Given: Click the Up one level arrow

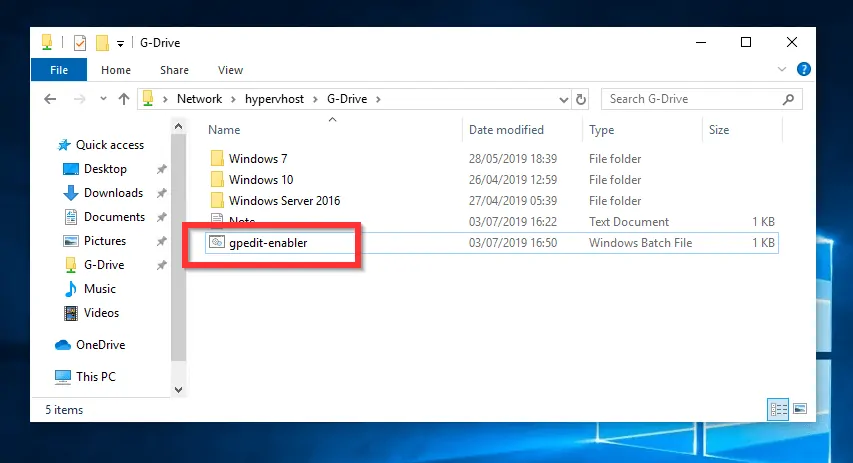Looking at the screenshot, I should tap(124, 99).
